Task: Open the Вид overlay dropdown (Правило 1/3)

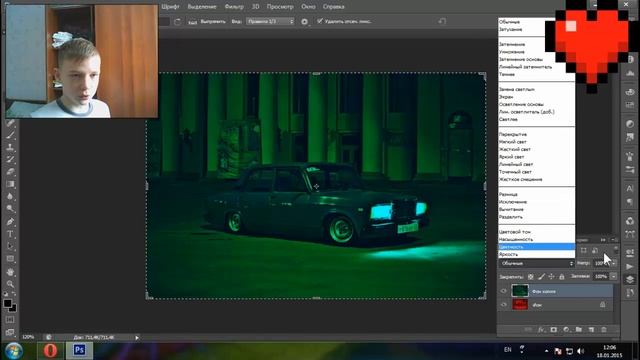Action: coord(270,21)
